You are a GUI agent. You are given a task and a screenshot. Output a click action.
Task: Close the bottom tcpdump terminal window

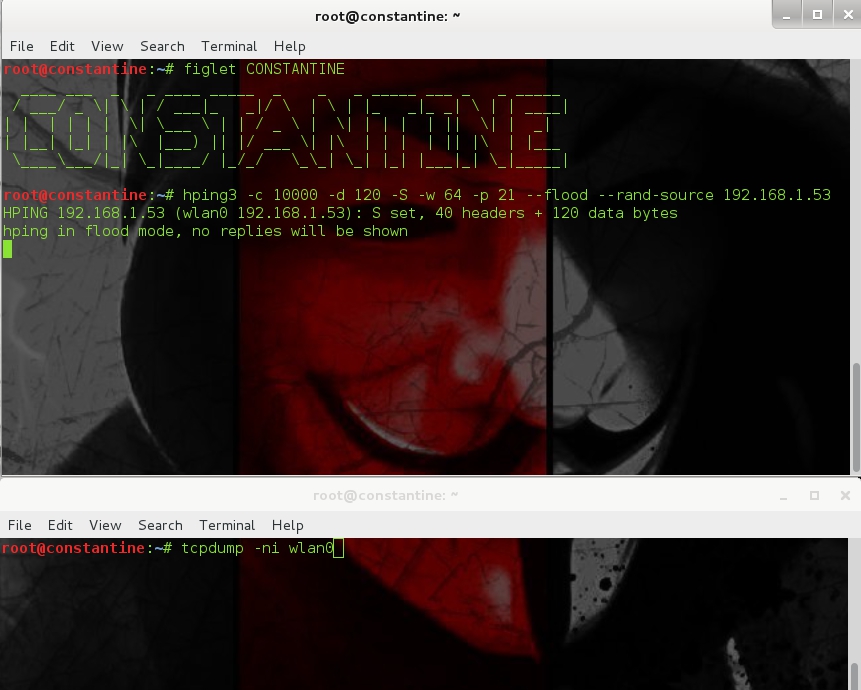click(x=844, y=495)
